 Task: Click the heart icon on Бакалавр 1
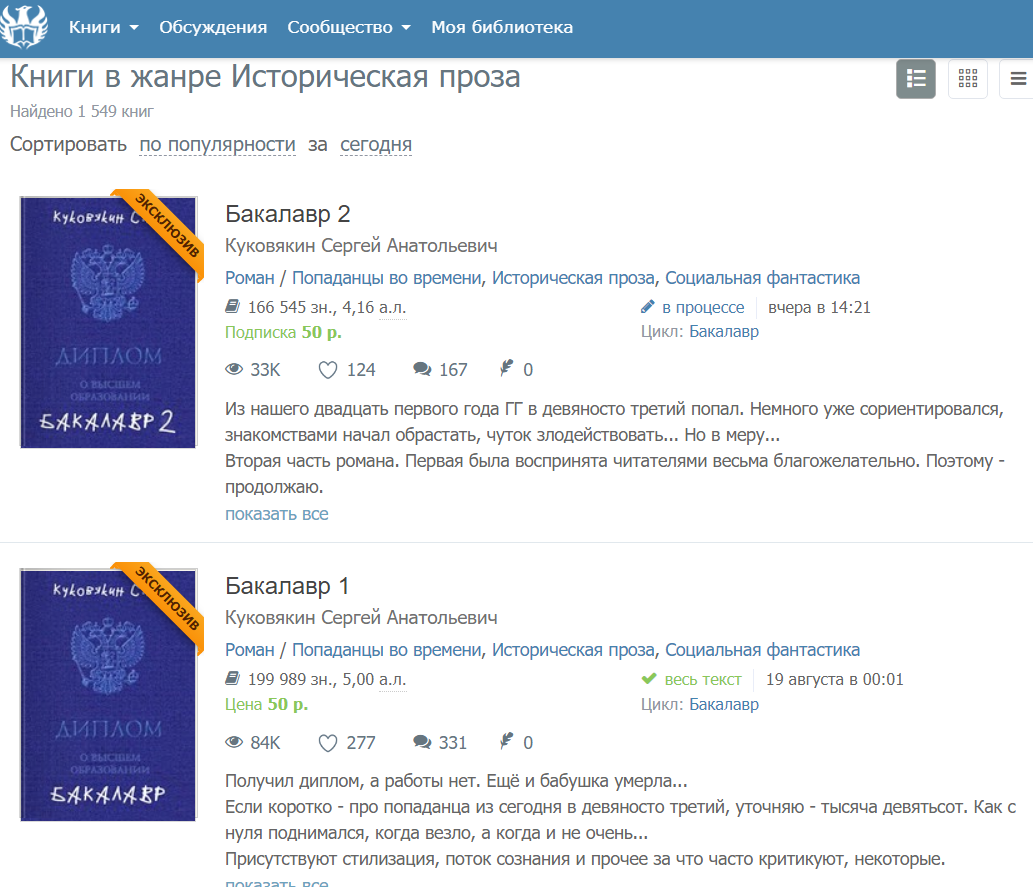coord(328,743)
